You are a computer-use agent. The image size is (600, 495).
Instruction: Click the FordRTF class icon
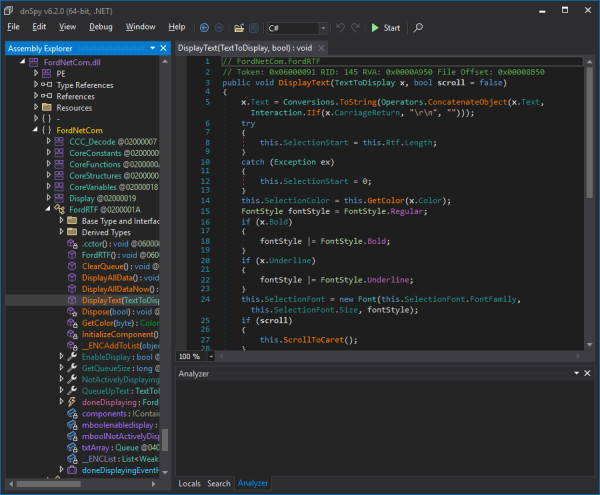[59, 209]
